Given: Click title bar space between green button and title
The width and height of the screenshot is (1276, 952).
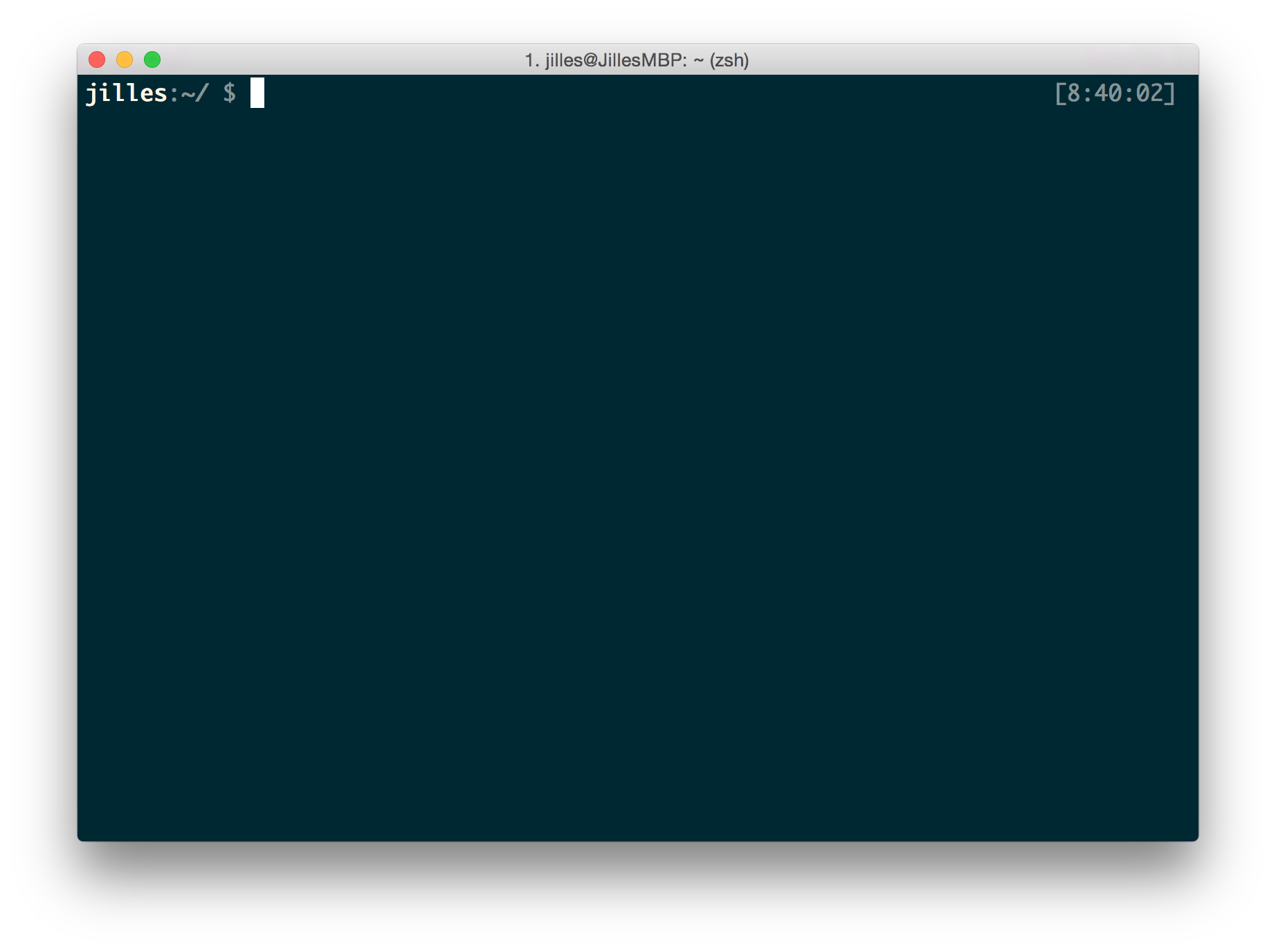Looking at the screenshot, I should (339, 60).
